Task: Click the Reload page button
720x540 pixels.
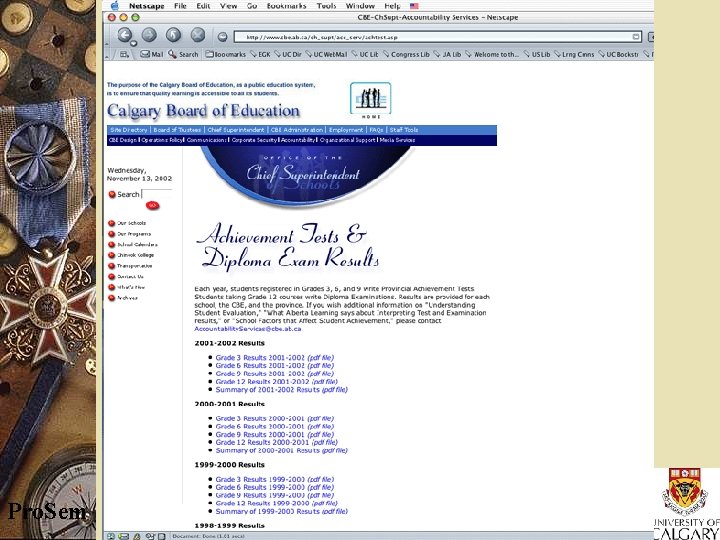Action: click(173, 35)
